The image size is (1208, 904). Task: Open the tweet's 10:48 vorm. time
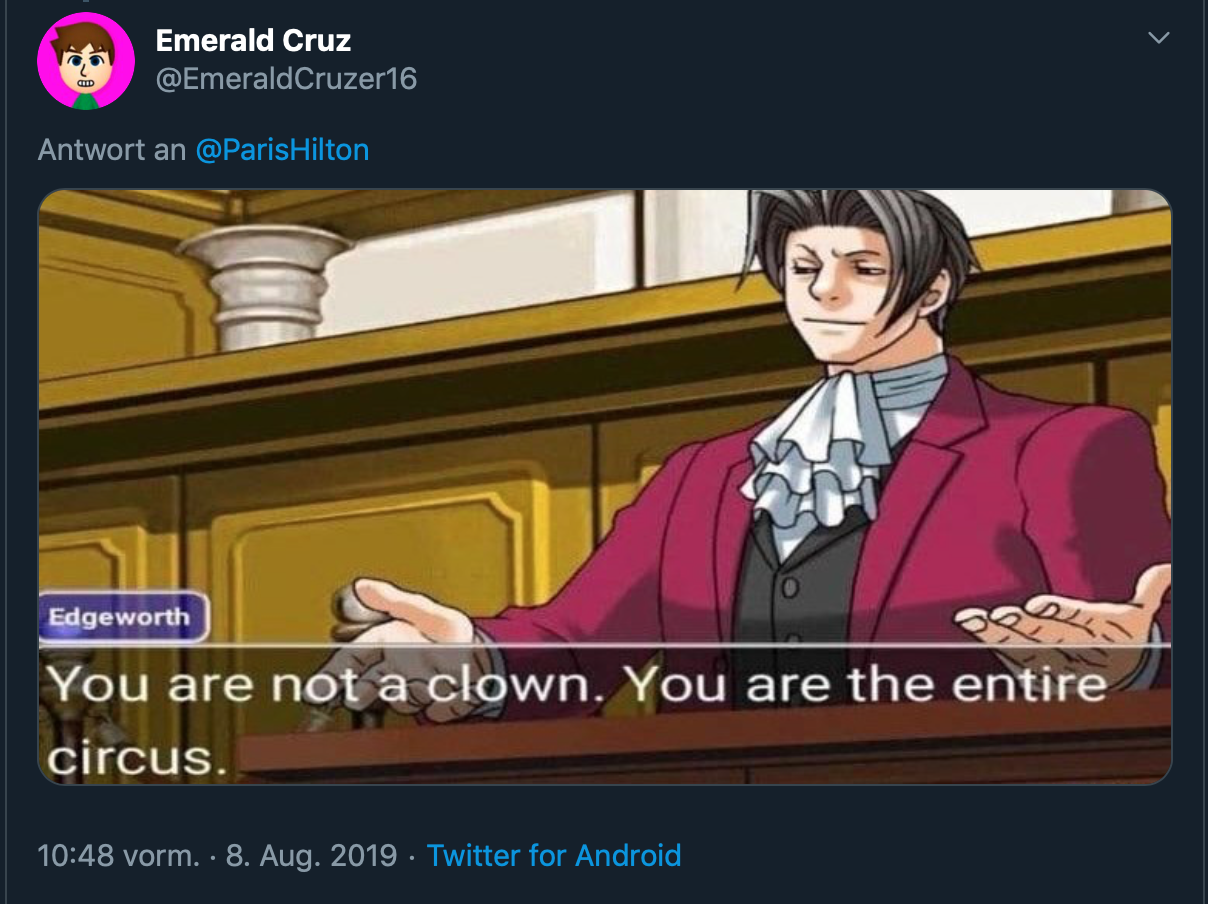pyautogui.click(x=118, y=856)
